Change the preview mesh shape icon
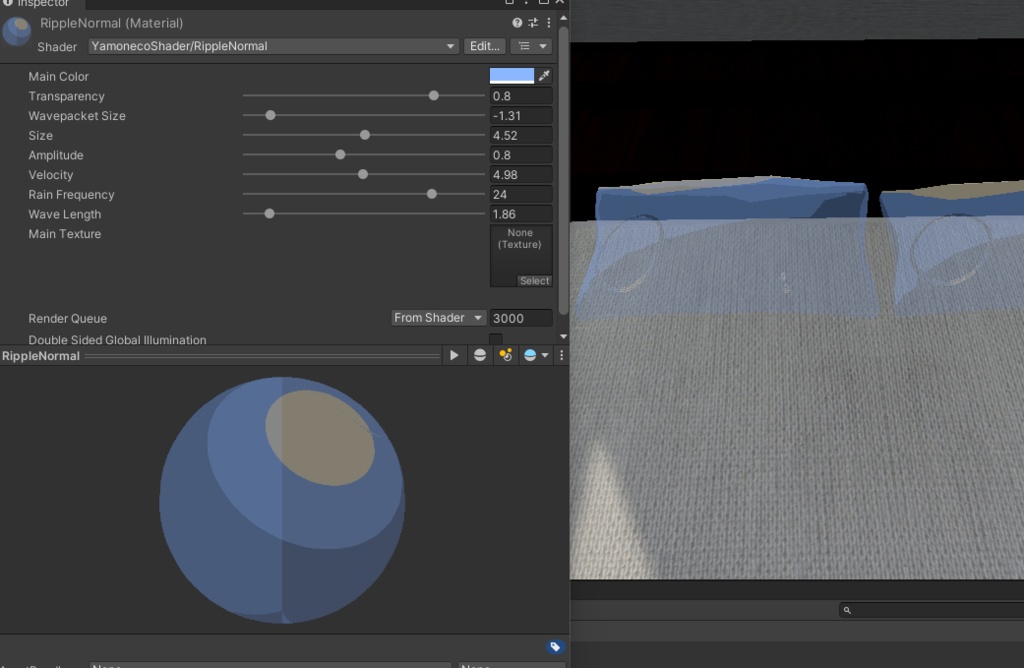Viewport: 1024px width, 668px height. pos(480,355)
